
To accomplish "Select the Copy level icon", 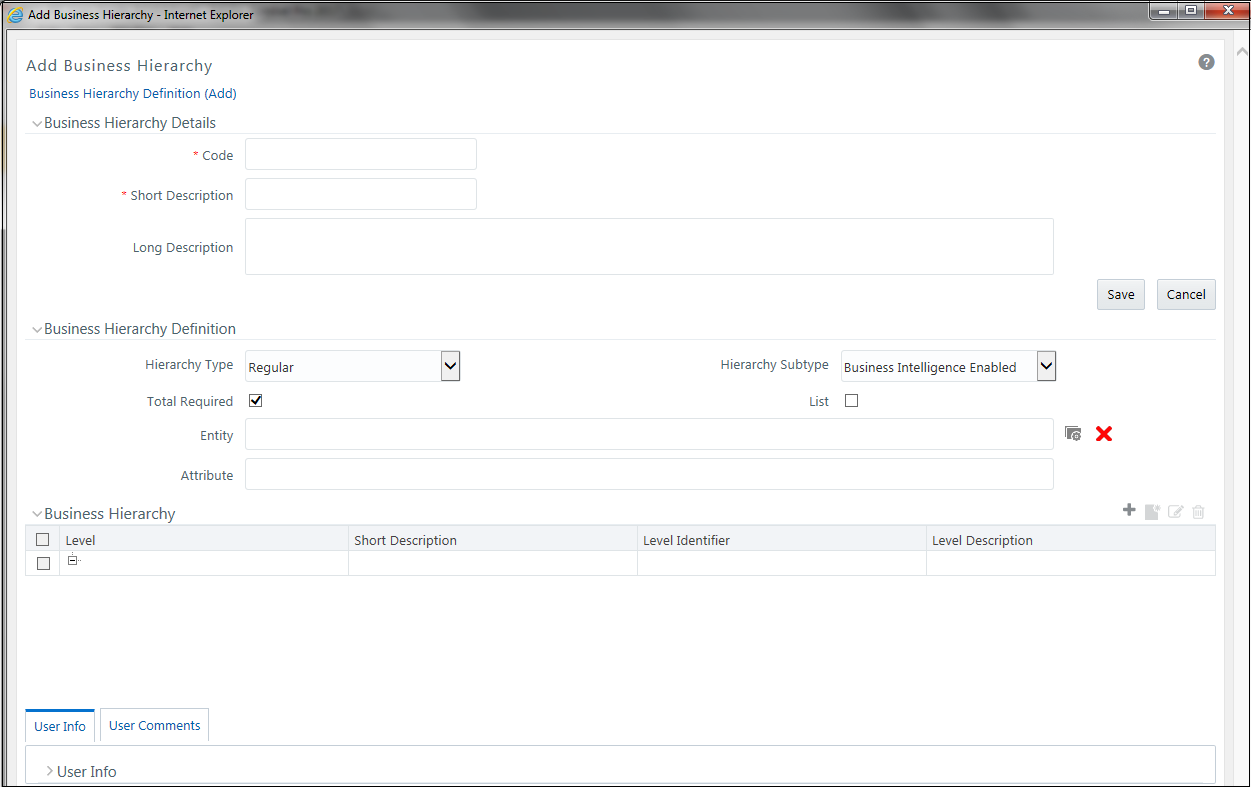I will (1152, 511).
